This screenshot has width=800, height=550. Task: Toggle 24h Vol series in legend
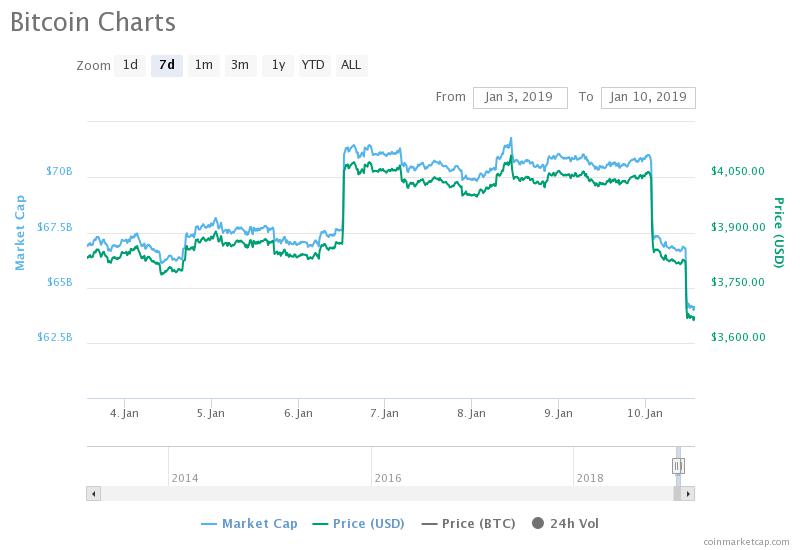tap(565, 523)
